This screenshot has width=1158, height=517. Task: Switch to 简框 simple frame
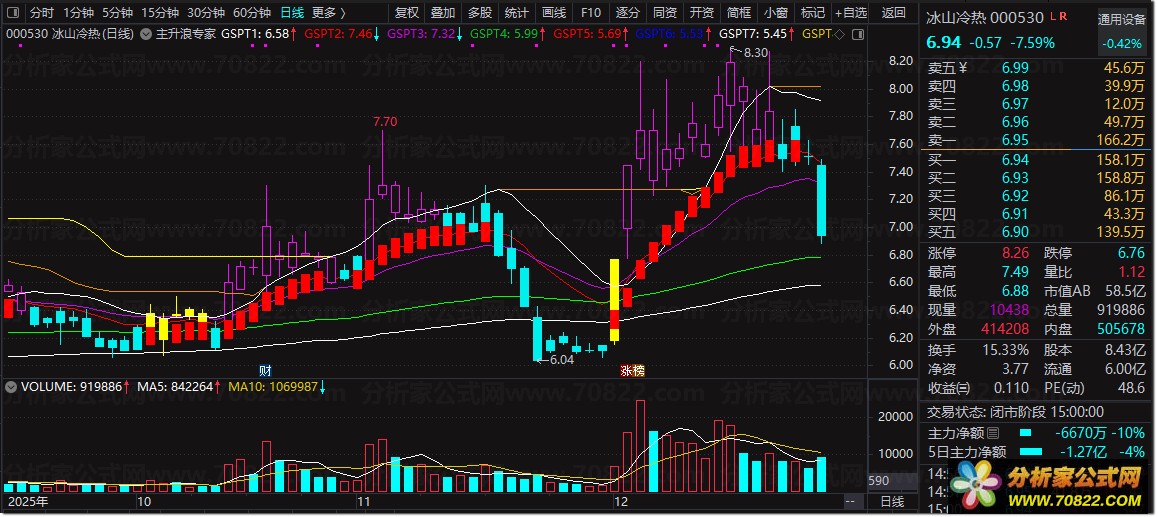coord(739,13)
